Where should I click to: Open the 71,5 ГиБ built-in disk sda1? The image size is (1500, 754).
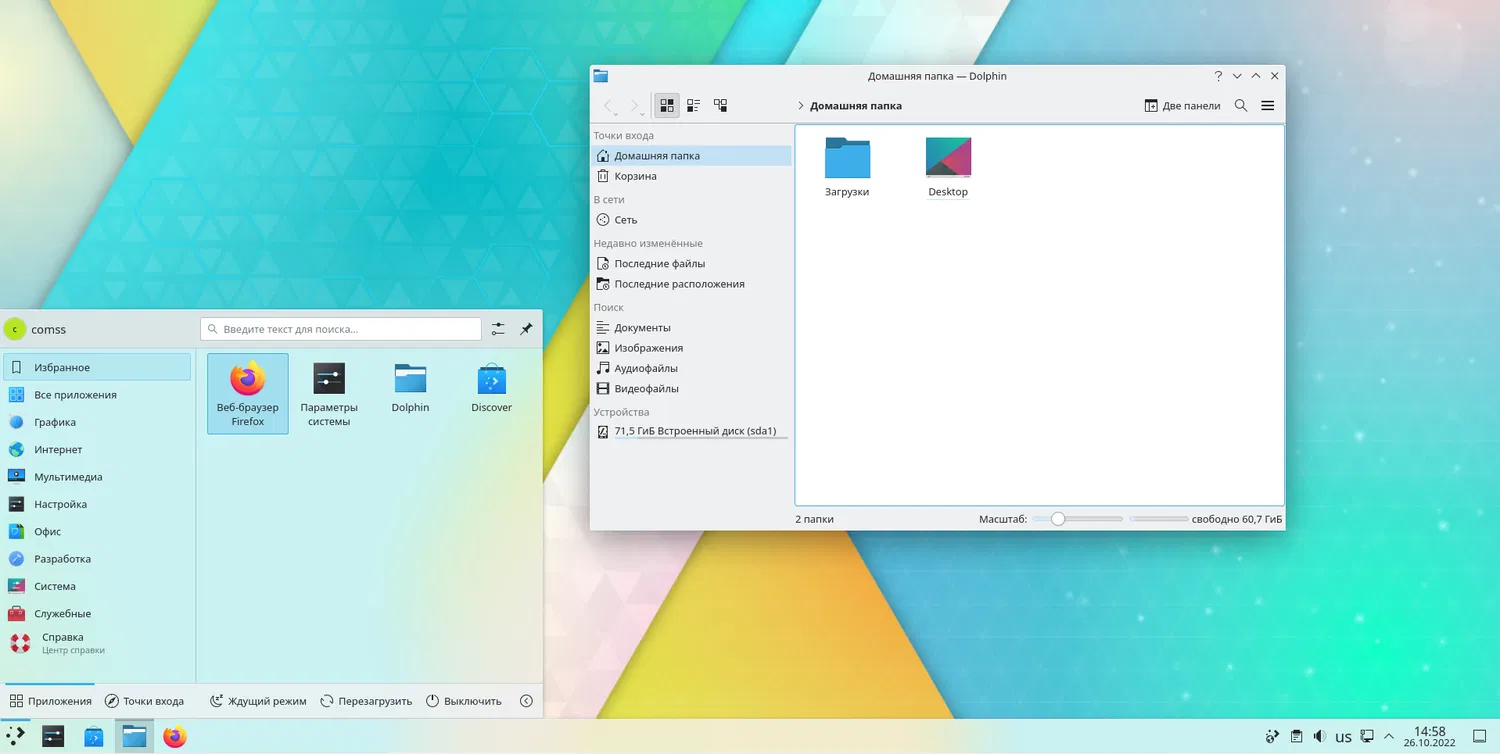pyautogui.click(x=691, y=432)
